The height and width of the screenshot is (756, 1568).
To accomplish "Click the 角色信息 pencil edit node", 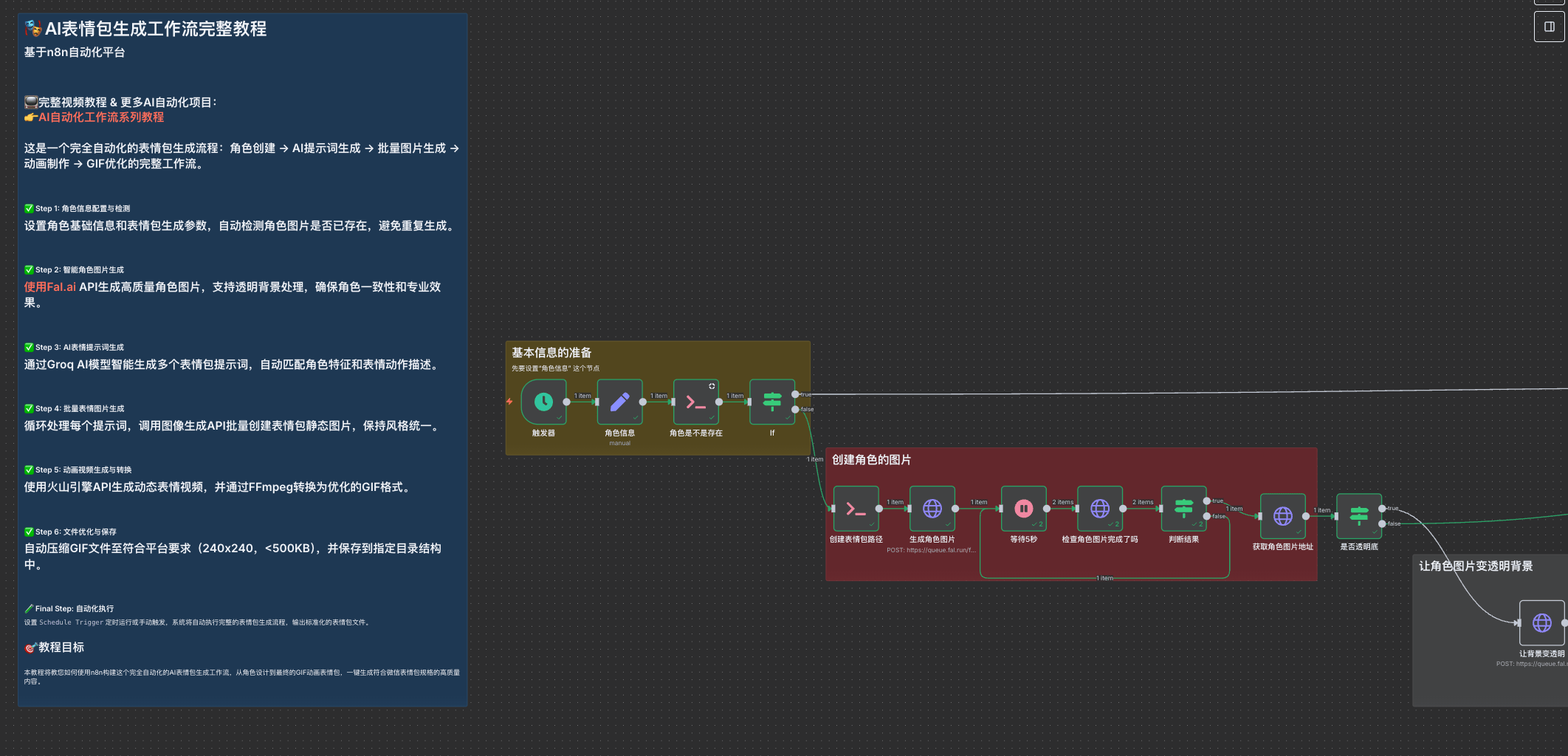I will tap(619, 402).
